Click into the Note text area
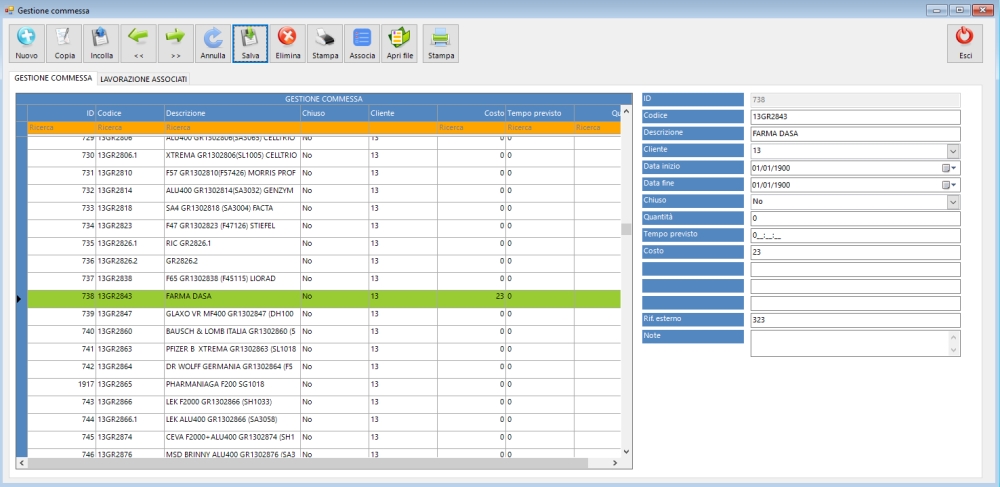 click(849, 343)
